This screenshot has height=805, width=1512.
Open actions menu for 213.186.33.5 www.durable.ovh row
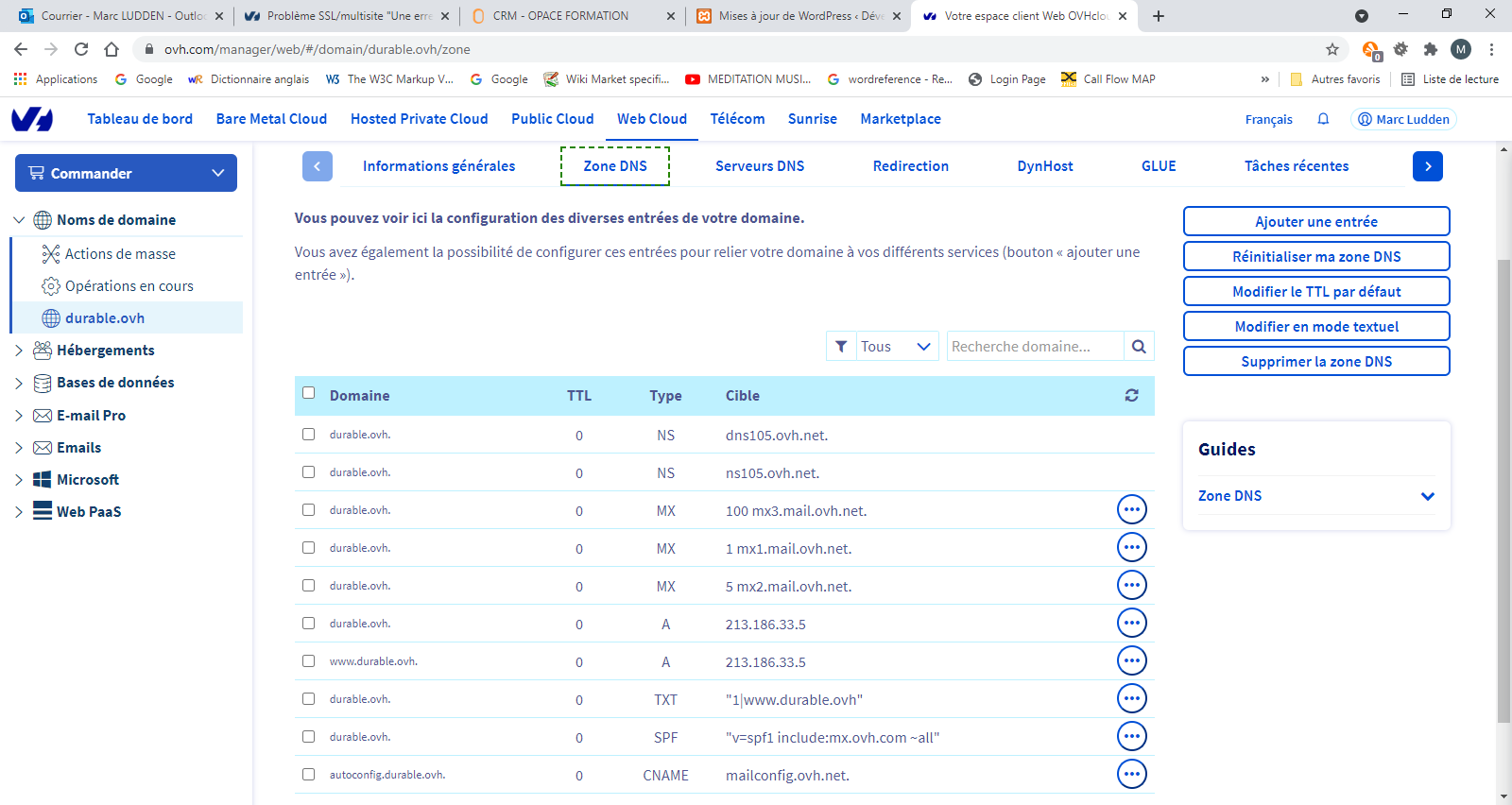pos(1131,660)
